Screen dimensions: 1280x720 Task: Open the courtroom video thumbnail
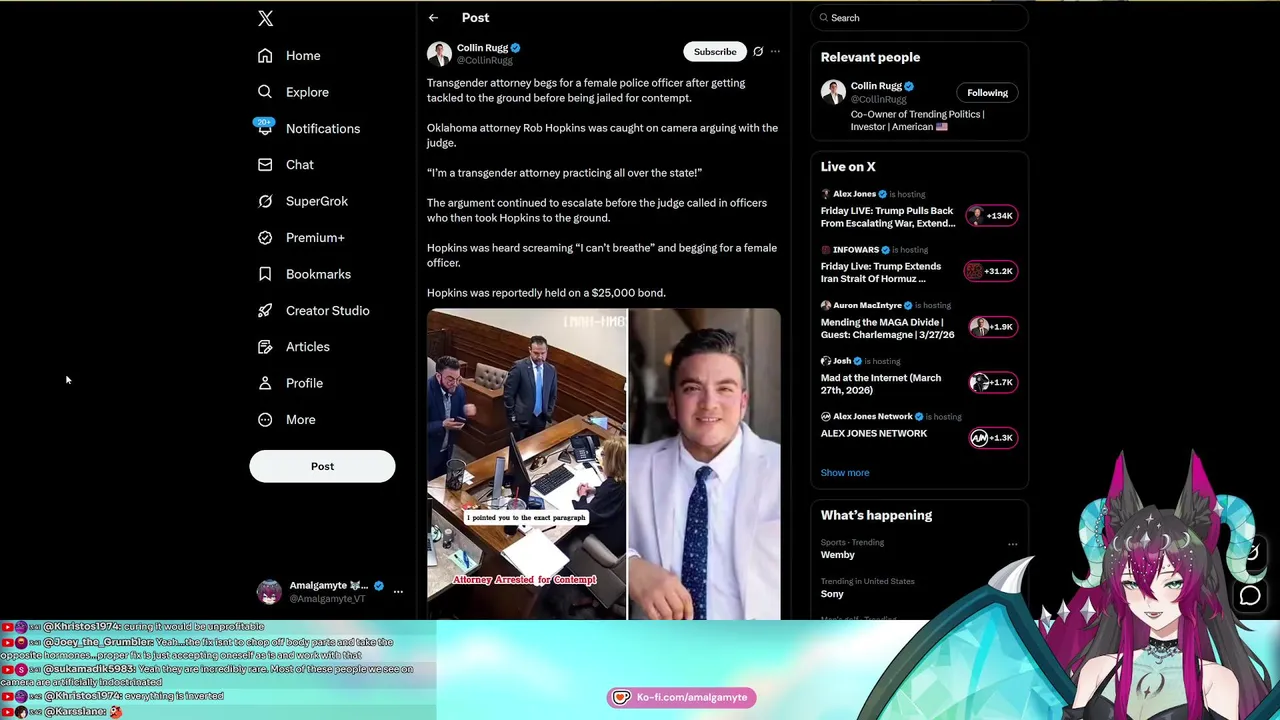(x=526, y=464)
